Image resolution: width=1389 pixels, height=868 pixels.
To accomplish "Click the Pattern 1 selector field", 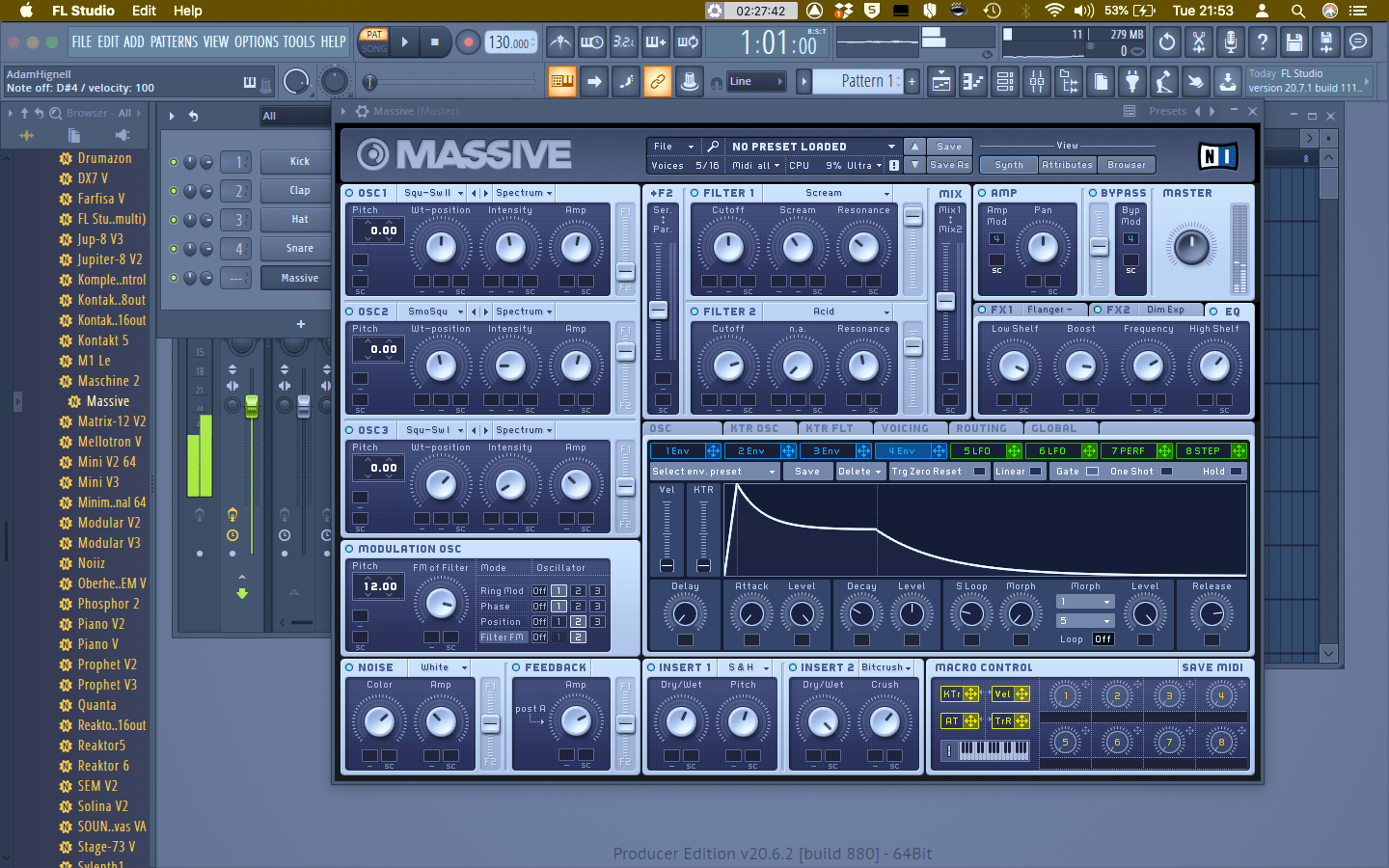I will (866, 81).
